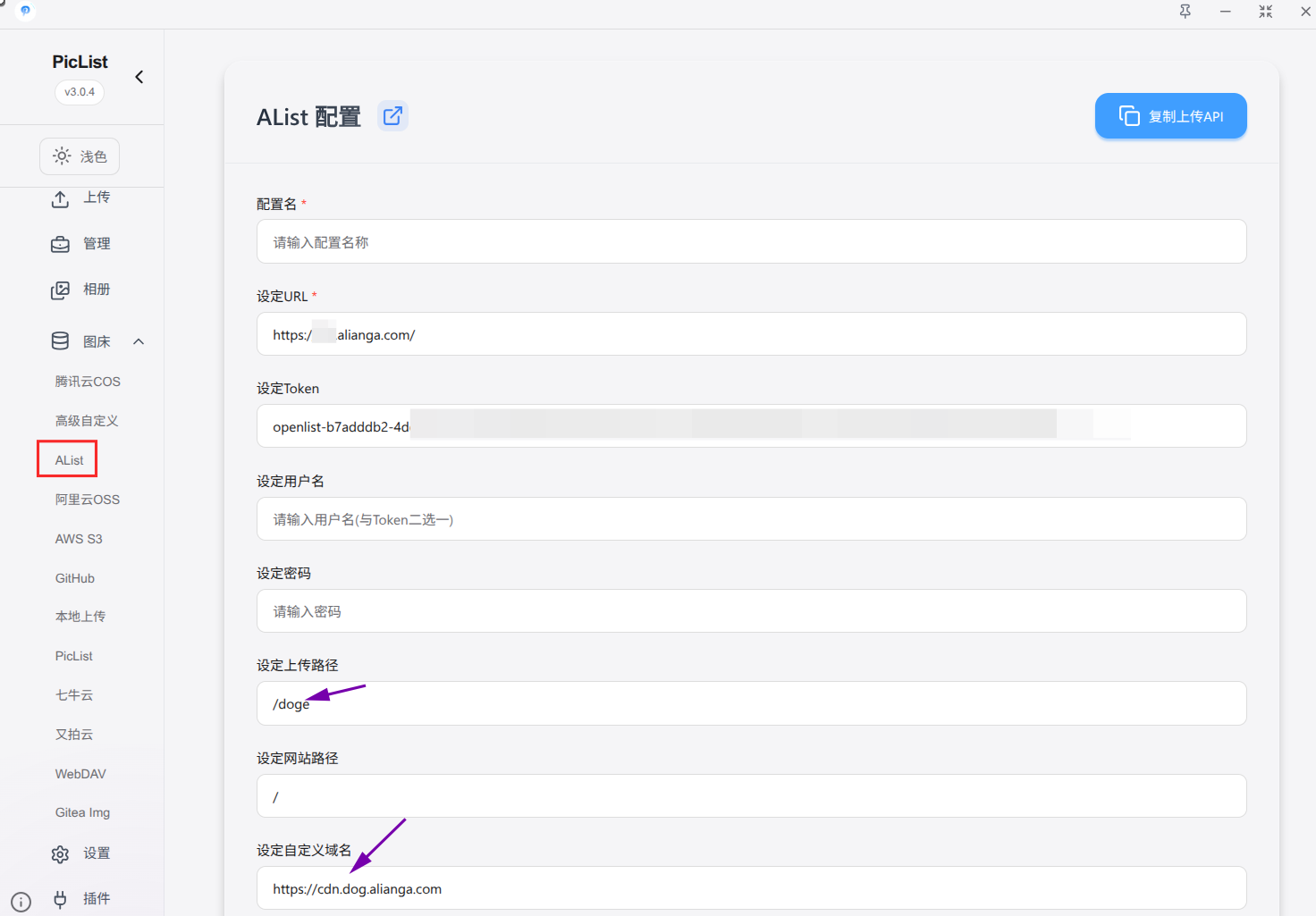Image resolution: width=1316 pixels, height=916 pixels.
Task: Select WebDAV in the image-host list
Action: [80, 774]
